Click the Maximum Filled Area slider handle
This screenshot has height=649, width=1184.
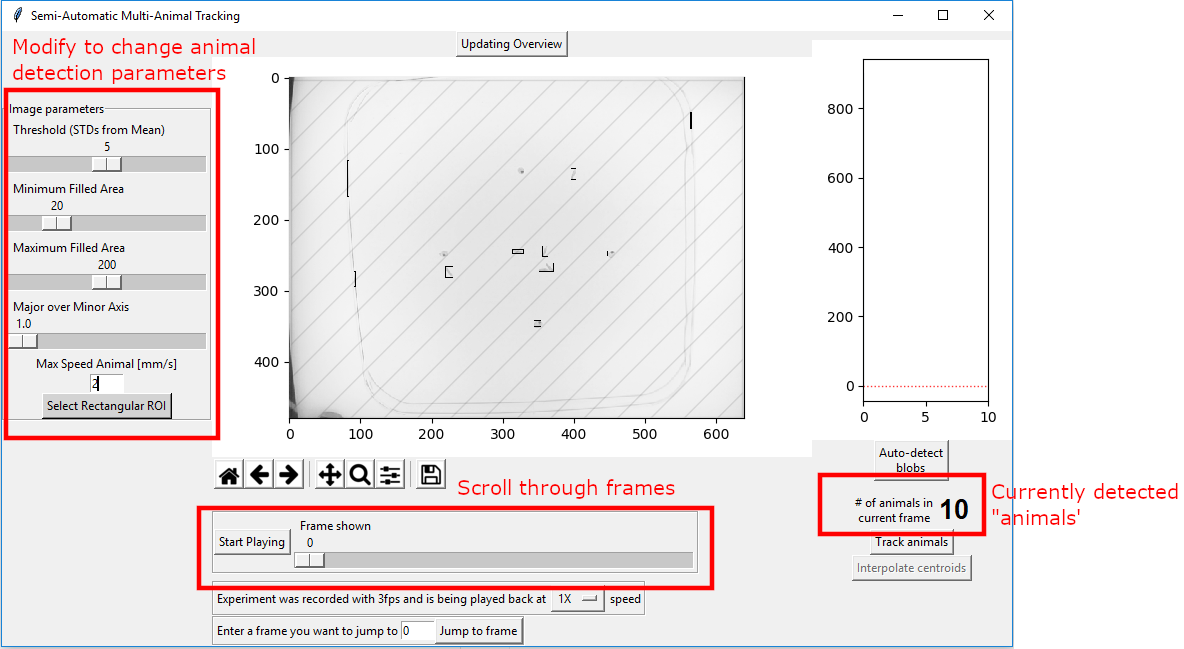pos(106,282)
